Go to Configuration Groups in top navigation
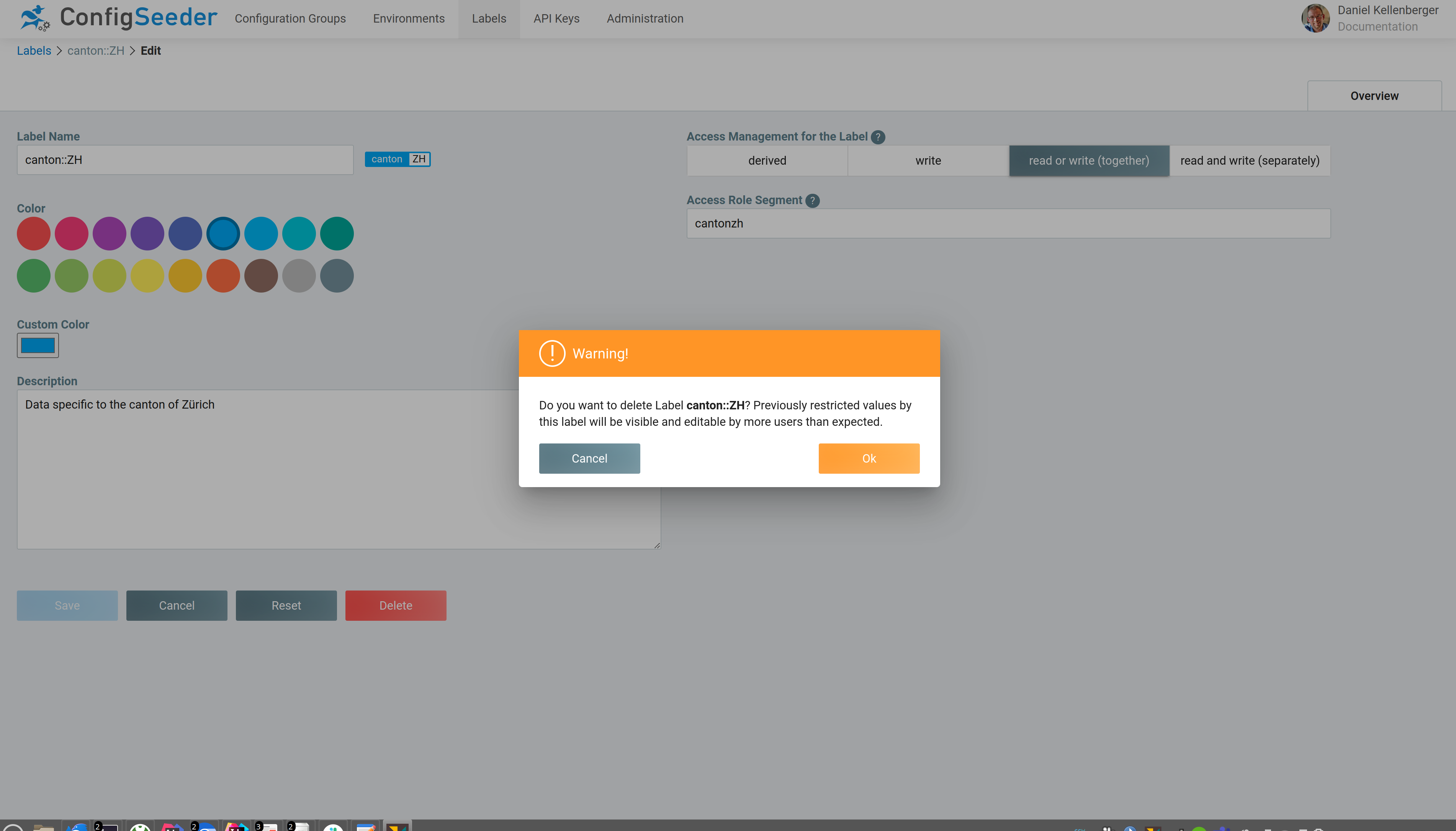The image size is (1456, 831). point(290,19)
